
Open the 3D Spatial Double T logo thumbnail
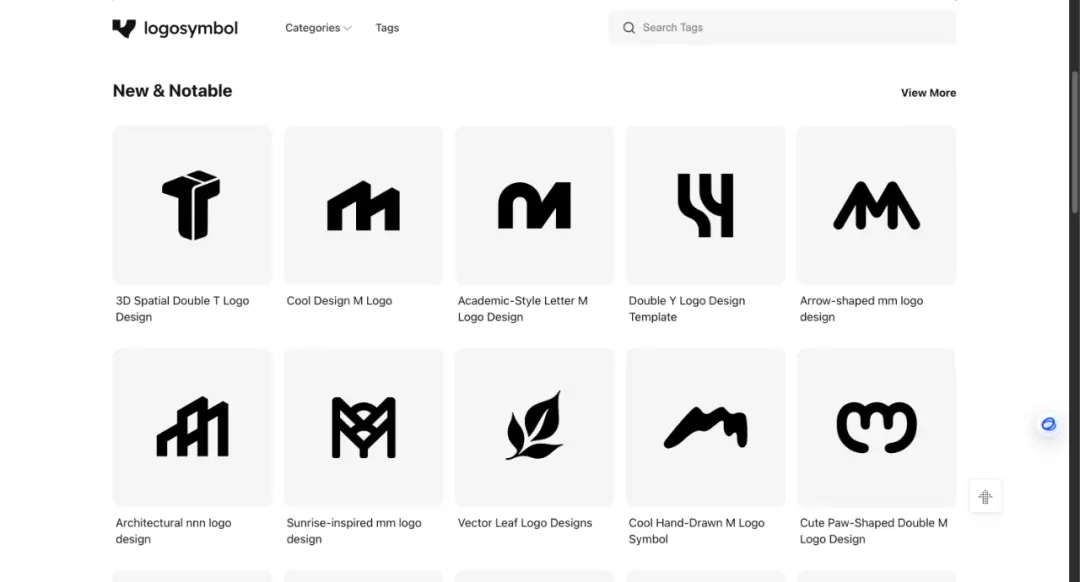coord(192,205)
